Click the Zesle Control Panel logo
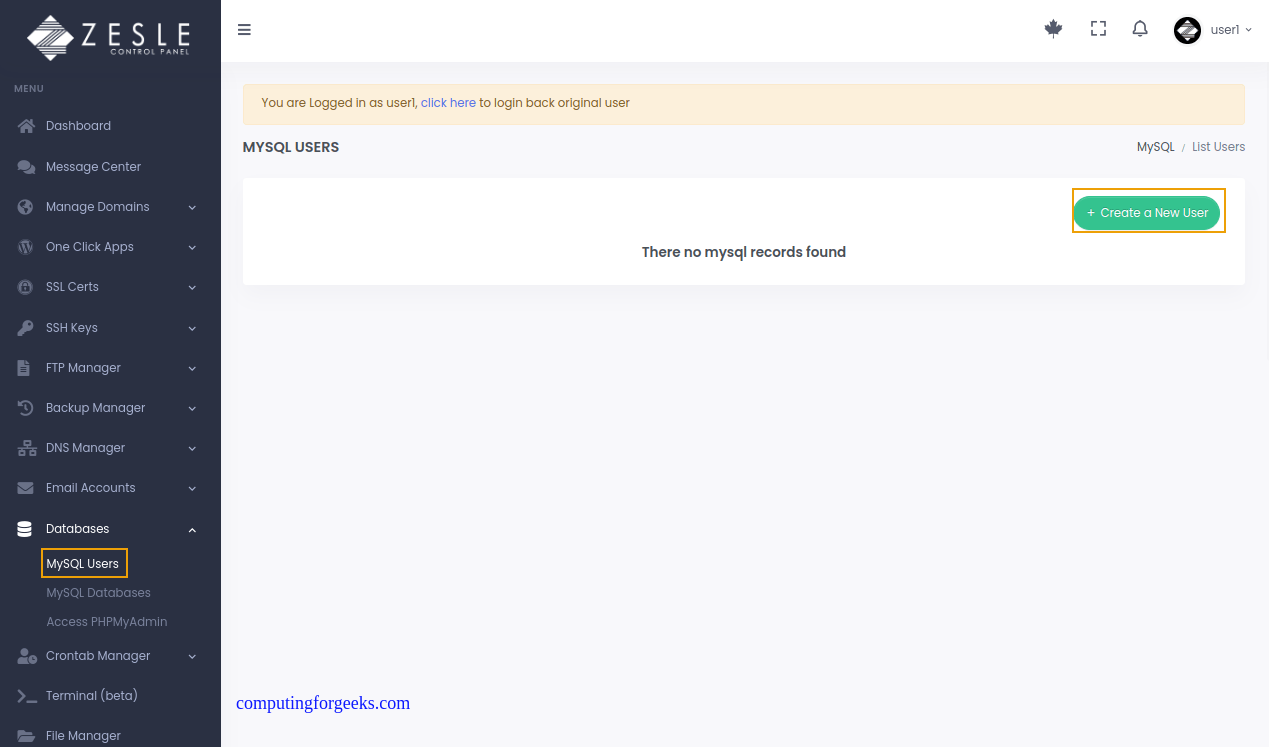 [109, 37]
